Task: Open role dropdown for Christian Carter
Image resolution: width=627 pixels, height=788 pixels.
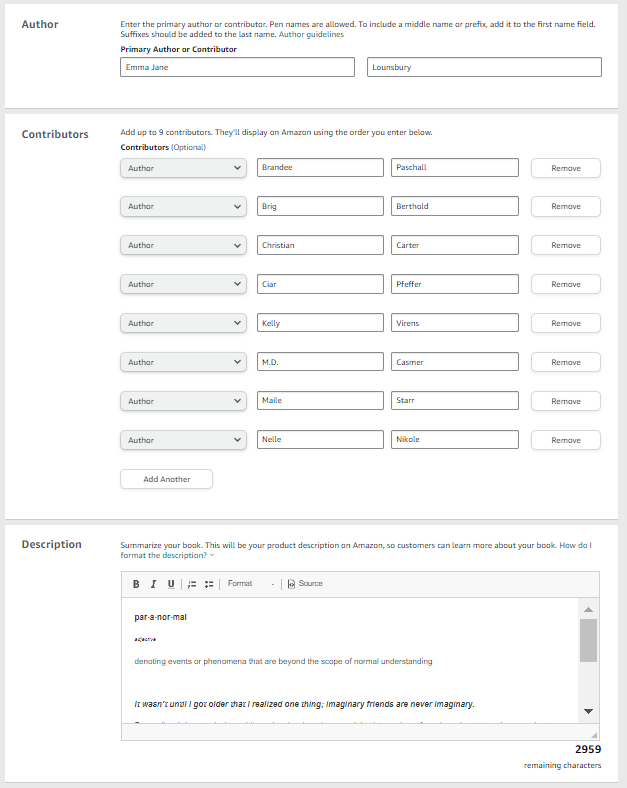Action: click(x=183, y=245)
